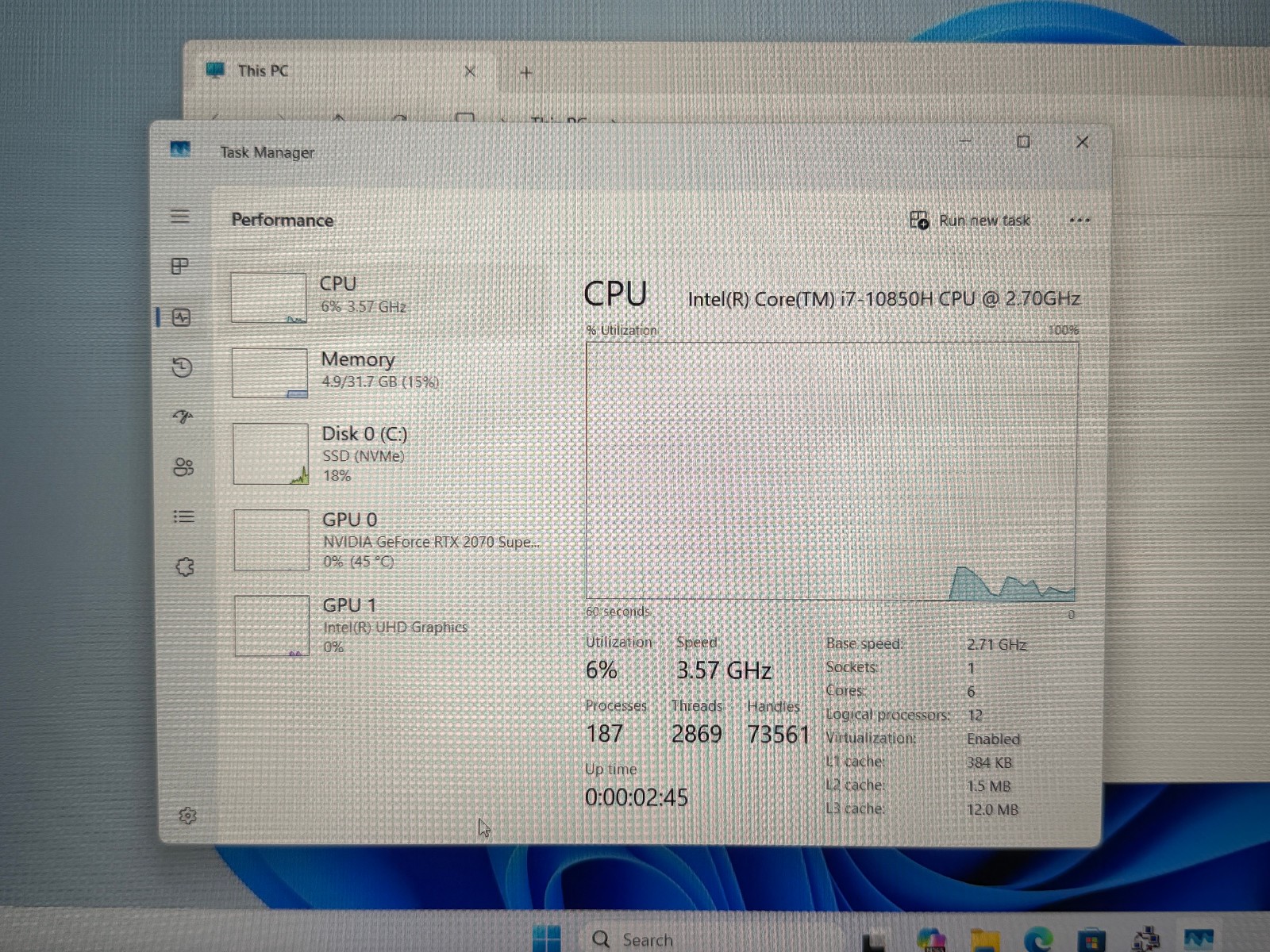Image resolution: width=1270 pixels, height=952 pixels.
Task: Minimize the Task Manager window
Action: coord(965,141)
